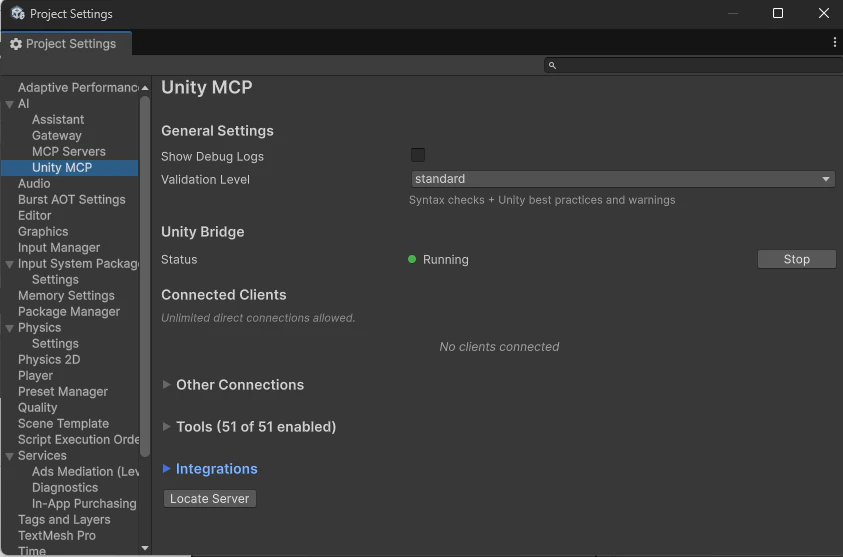Click the sidebar scroll-down arrow
Screen dimensions: 843x557
[x=145, y=548]
